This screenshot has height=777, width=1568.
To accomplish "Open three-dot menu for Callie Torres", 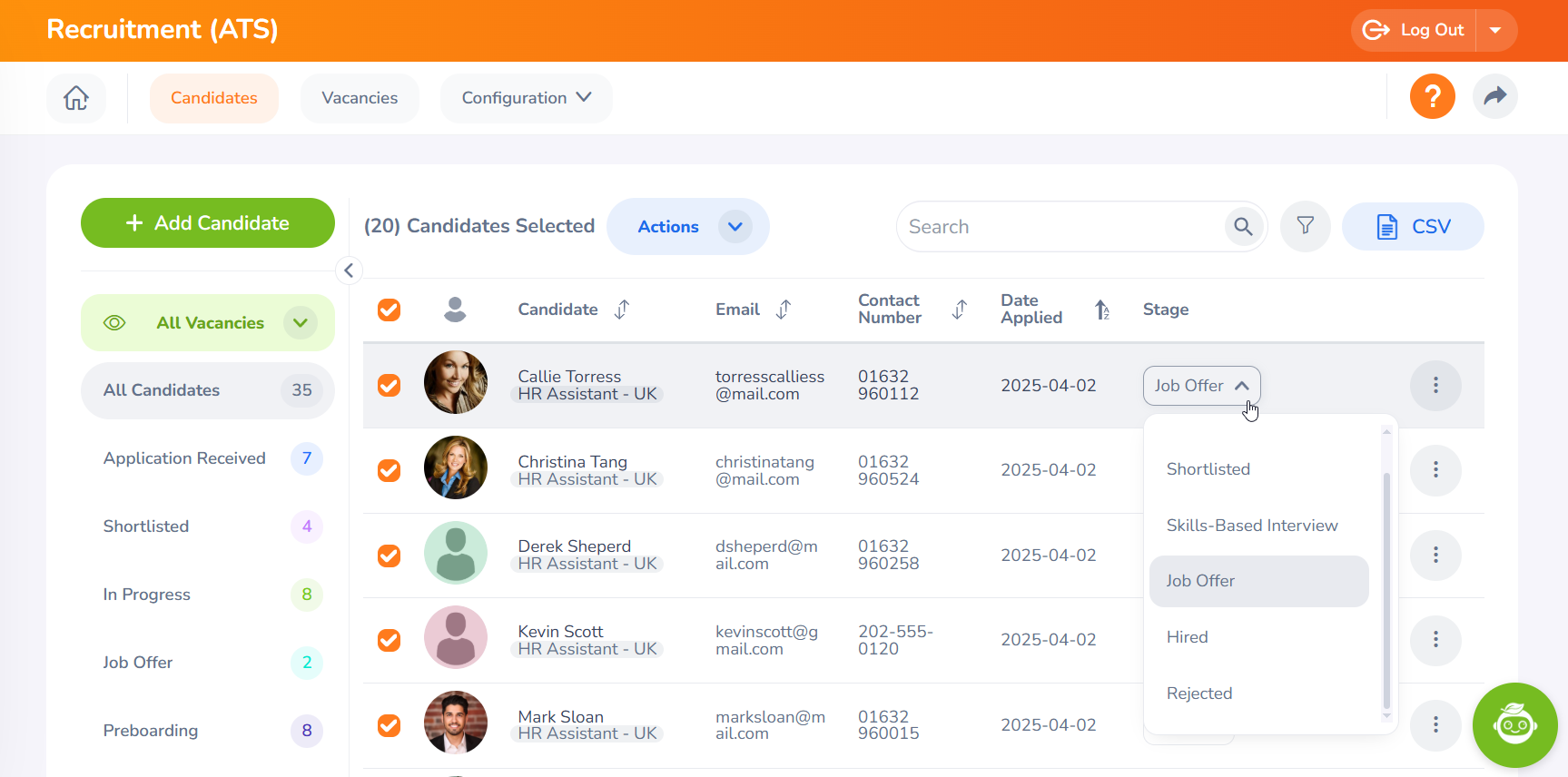I will click(1435, 386).
